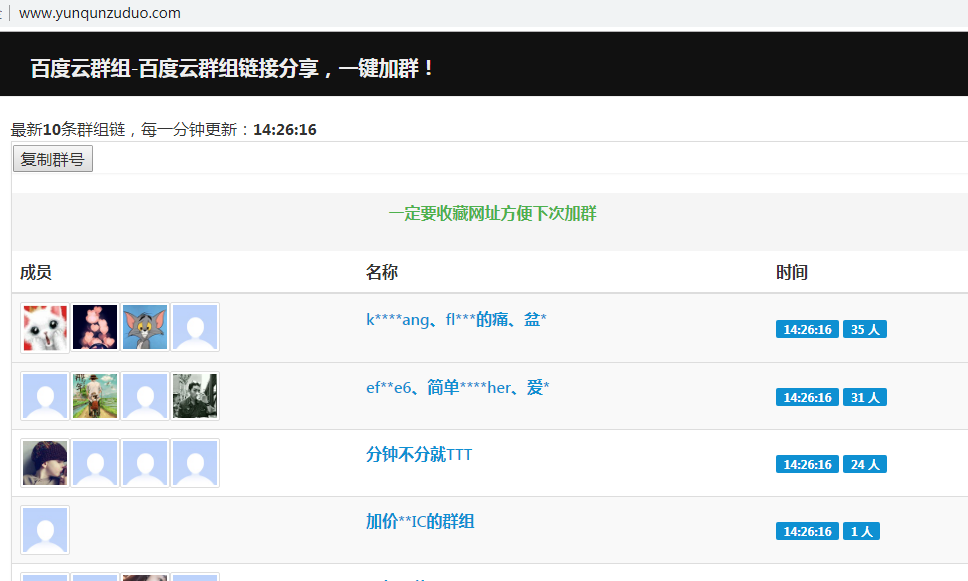Click the lone avatar in 加价**IC的群组 row
The width and height of the screenshot is (968, 581).
click(x=45, y=530)
